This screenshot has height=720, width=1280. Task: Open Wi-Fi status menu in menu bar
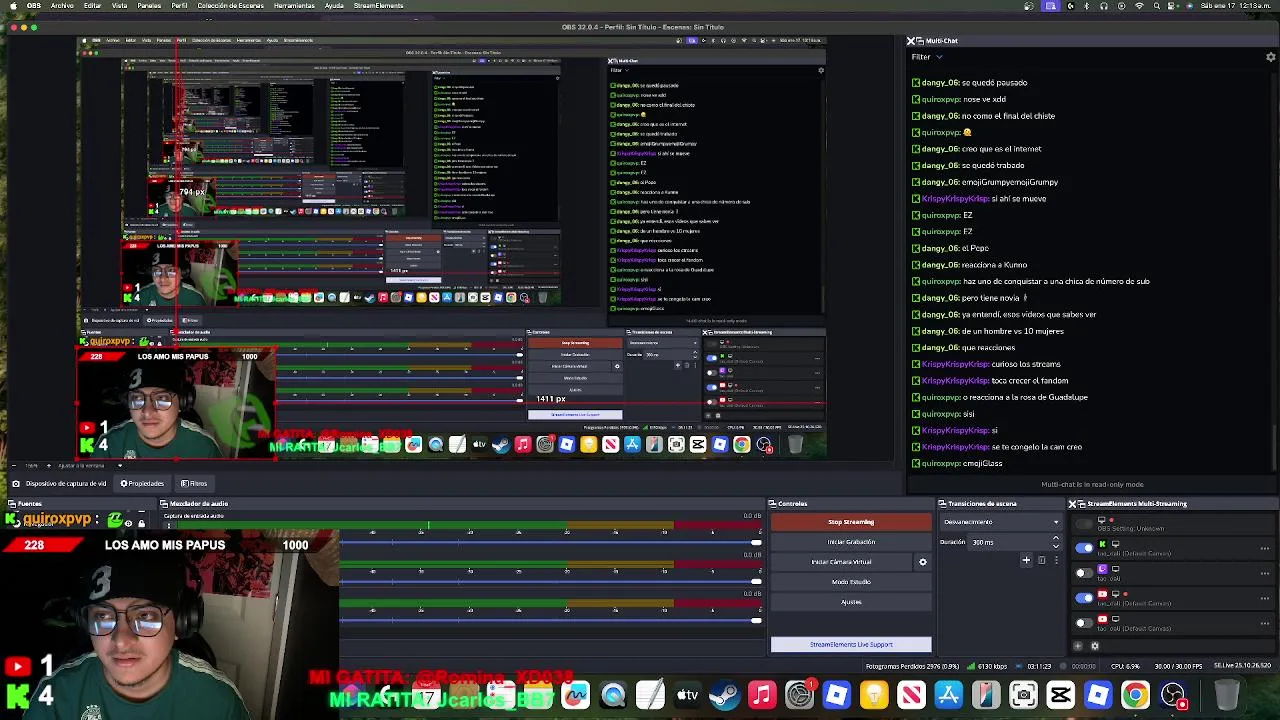coord(1139,6)
